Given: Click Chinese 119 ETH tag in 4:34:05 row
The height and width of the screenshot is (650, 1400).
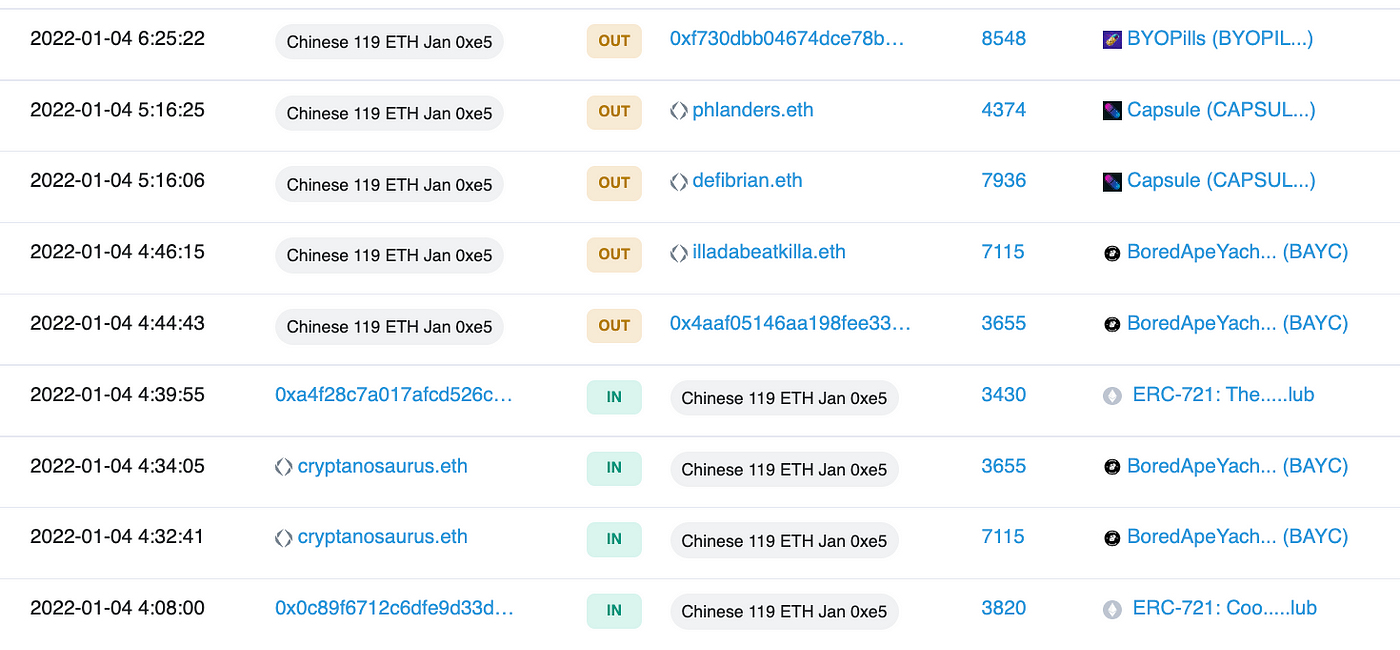Looking at the screenshot, I should coord(784,469).
